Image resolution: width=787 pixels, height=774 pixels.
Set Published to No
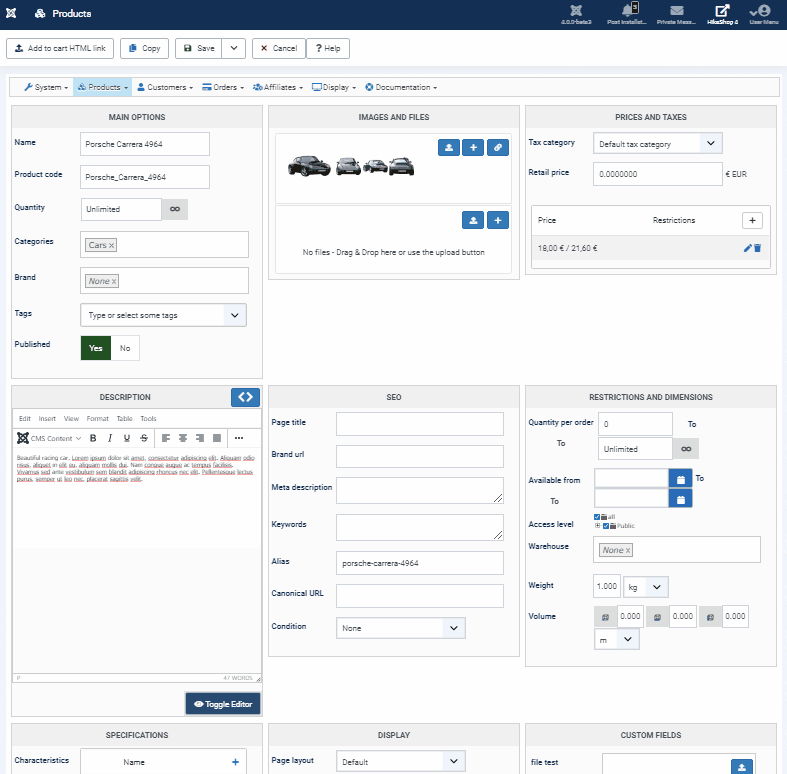125,348
